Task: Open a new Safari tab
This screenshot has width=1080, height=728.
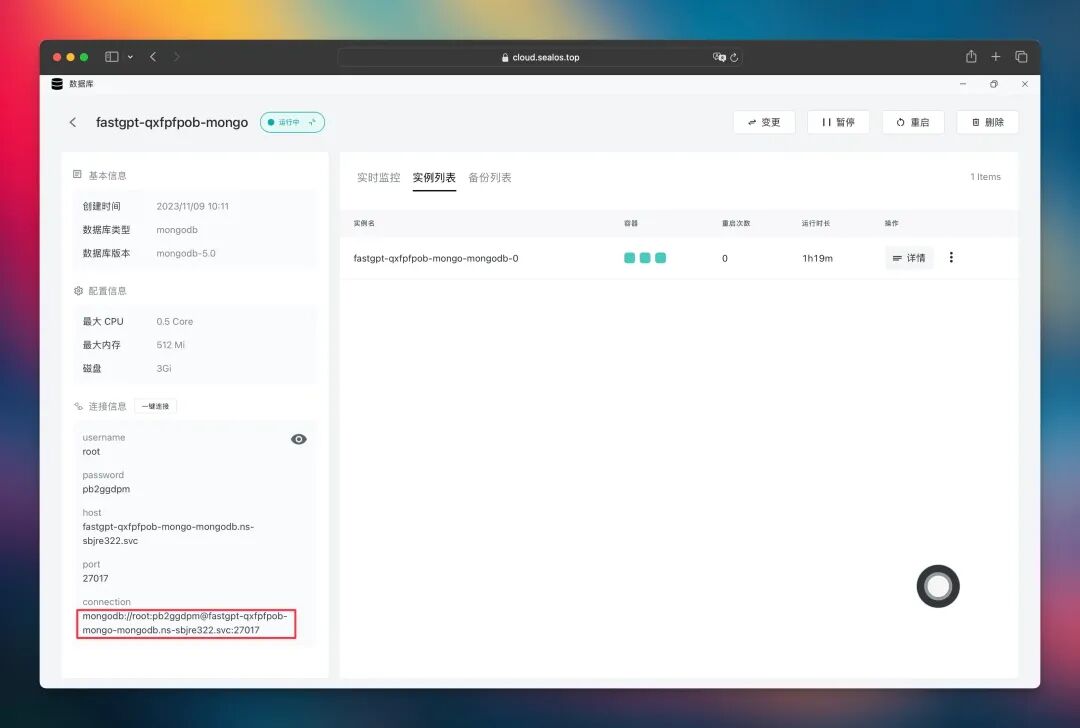Action: tap(995, 56)
